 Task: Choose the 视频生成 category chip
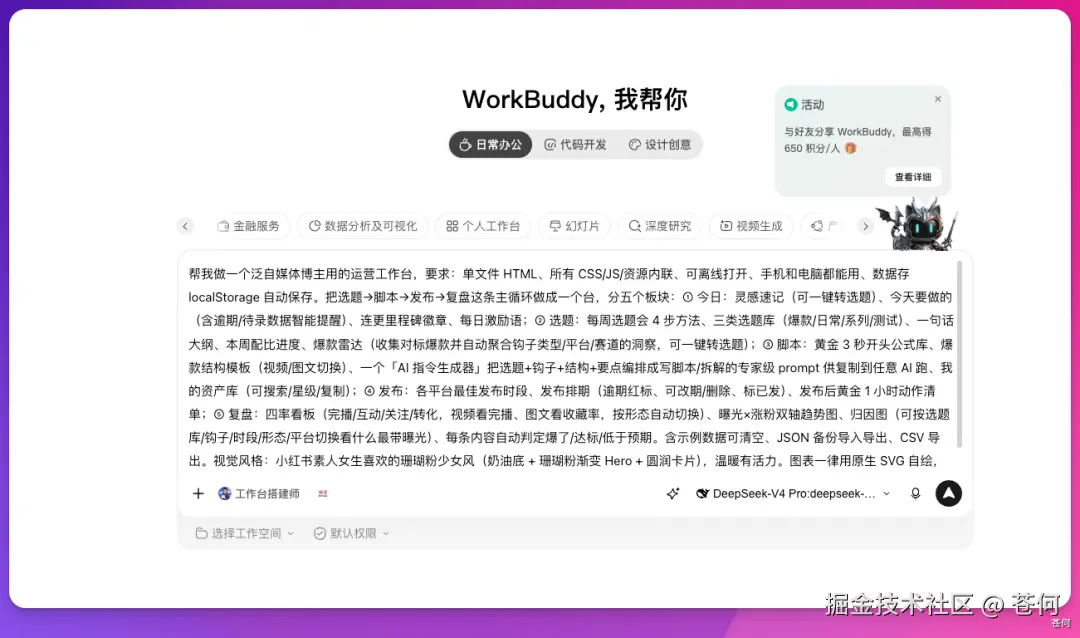(751, 226)
